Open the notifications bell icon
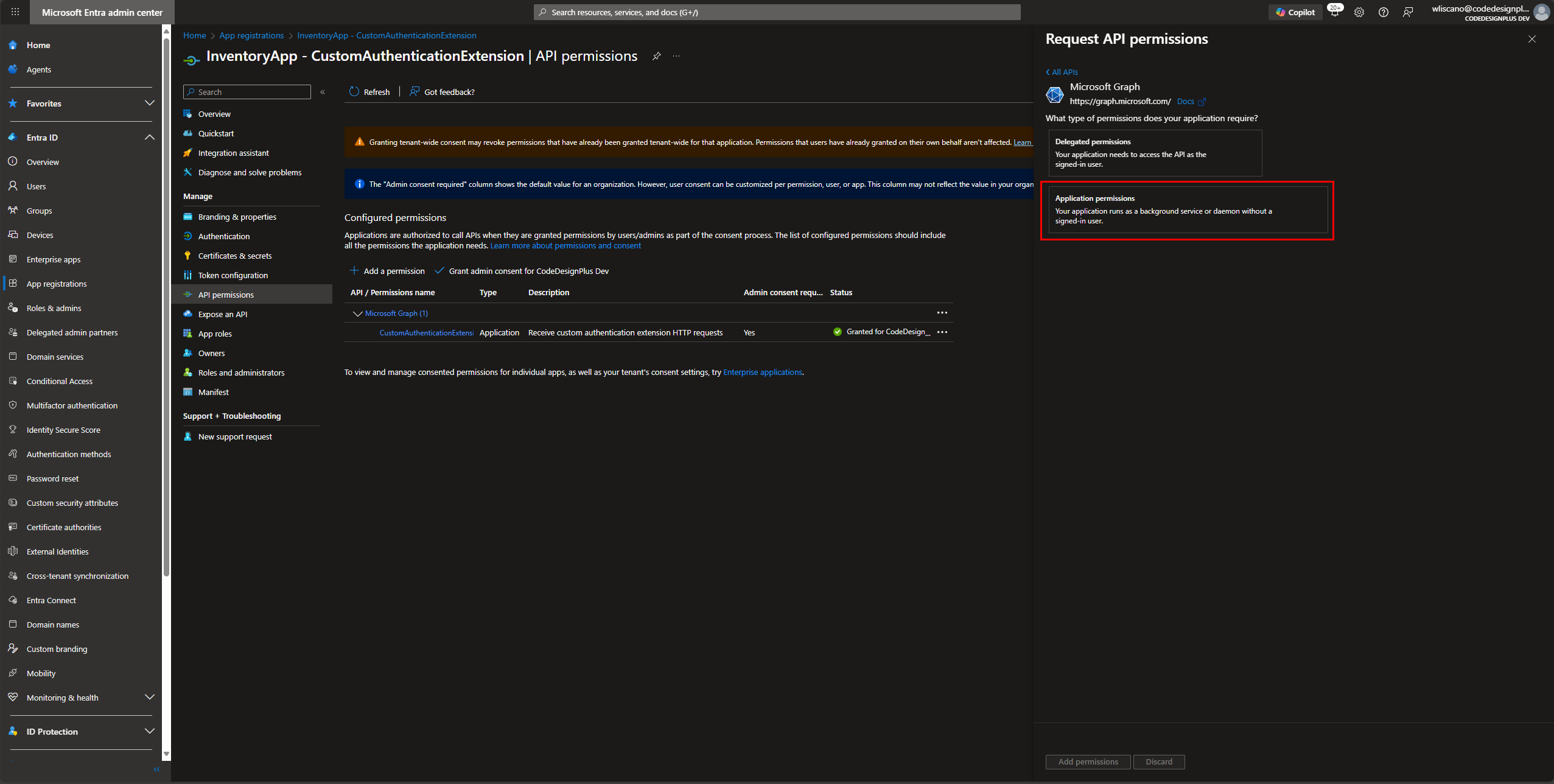 pyautogui.click(x=1334, y=12)
